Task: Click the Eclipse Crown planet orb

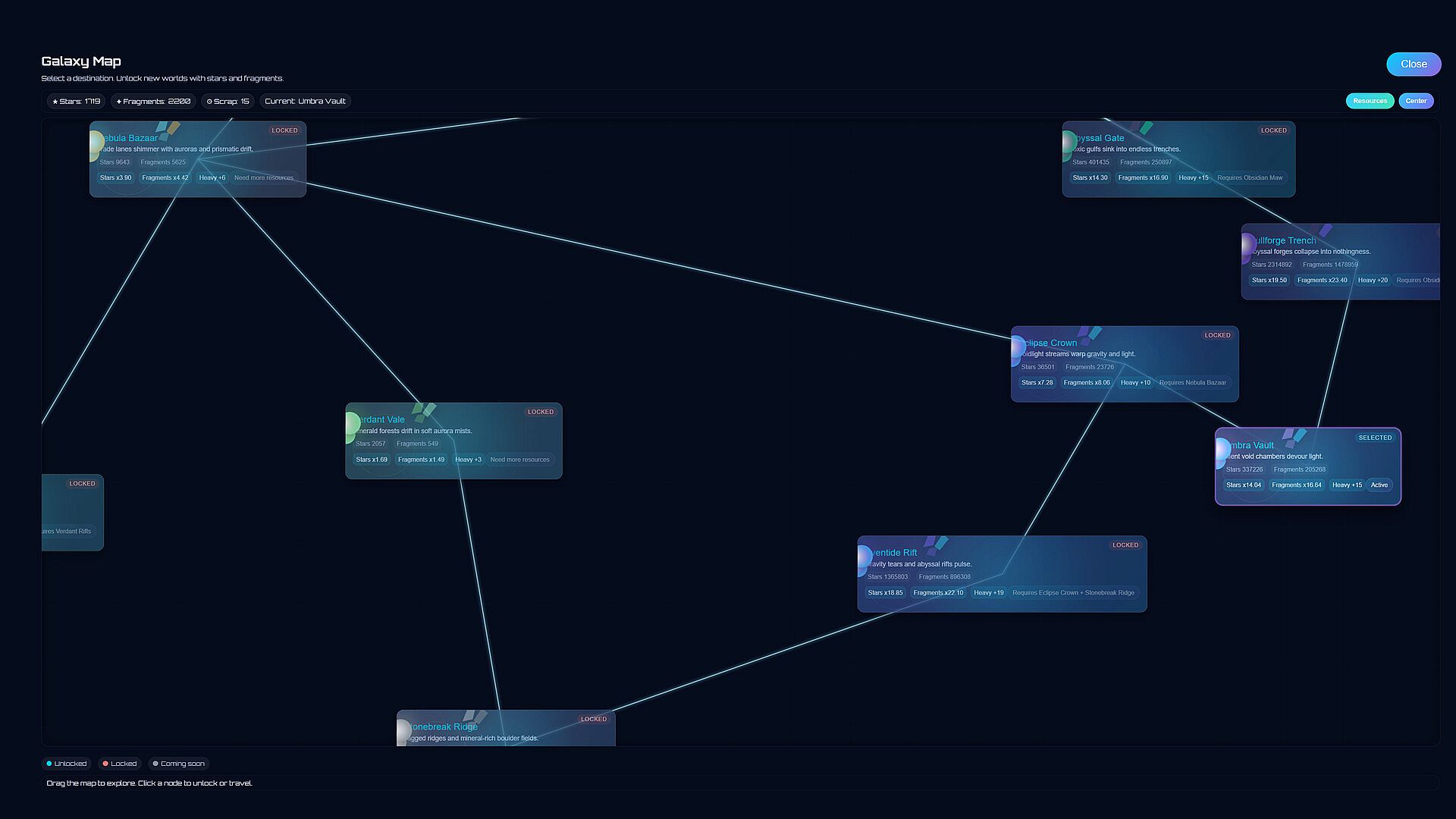Action: click(x=1017, y=348)
